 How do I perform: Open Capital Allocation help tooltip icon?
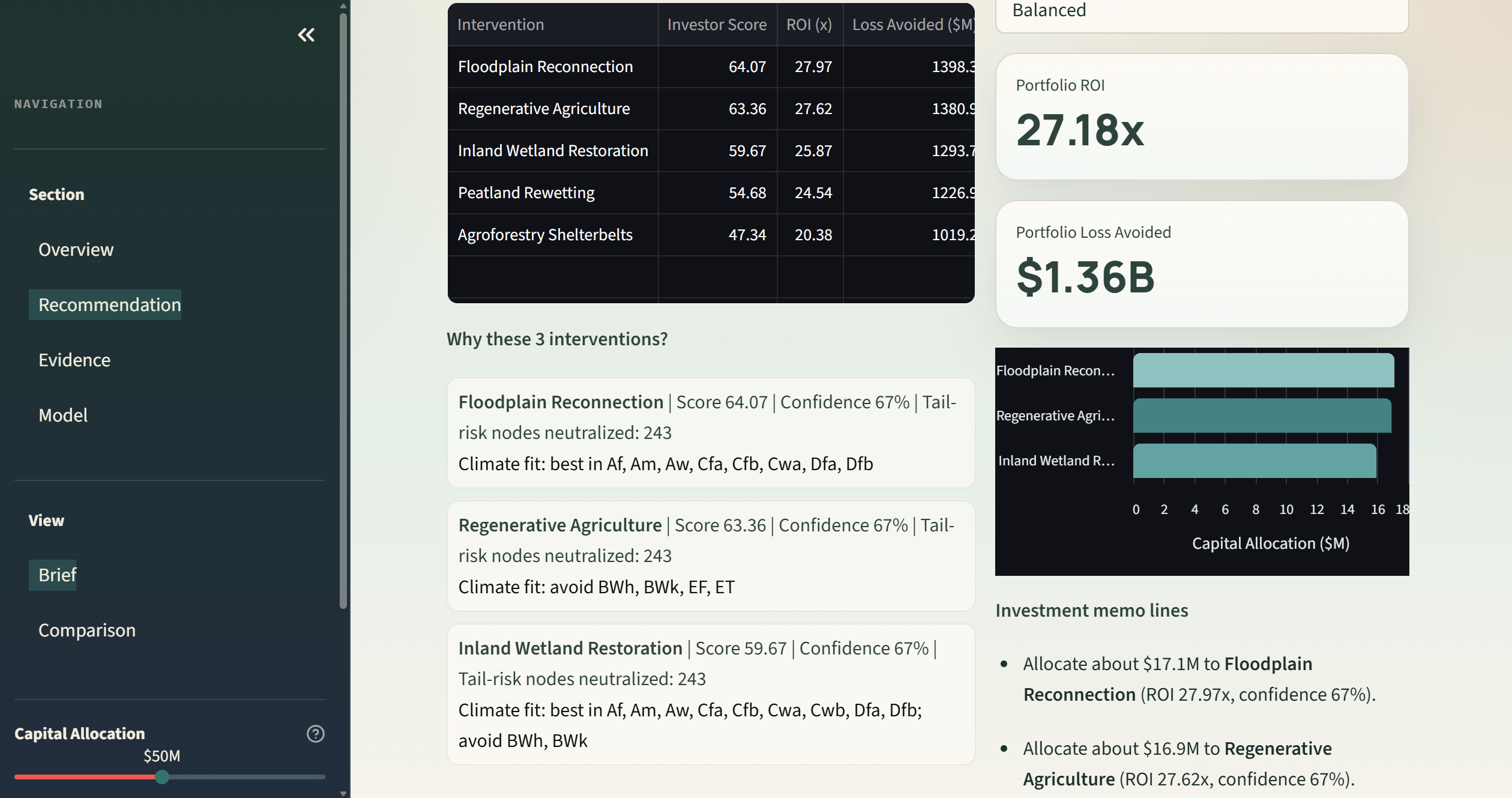point(315,734)
